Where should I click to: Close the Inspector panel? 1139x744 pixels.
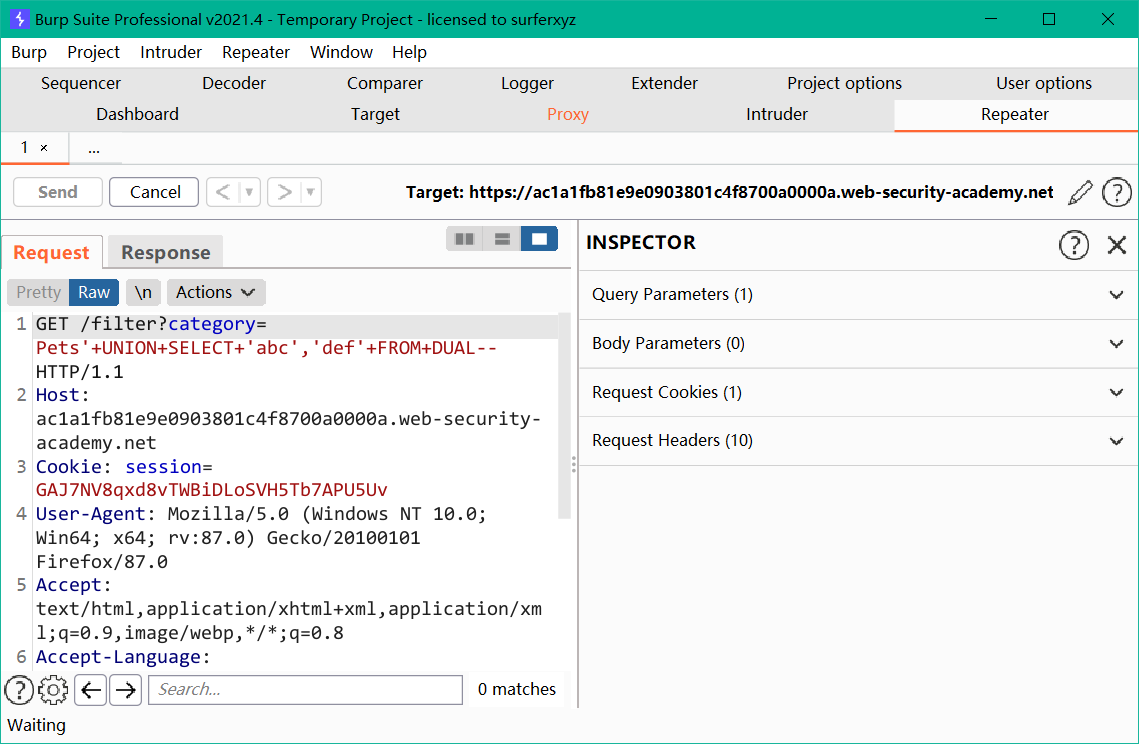coord(1116,245)
